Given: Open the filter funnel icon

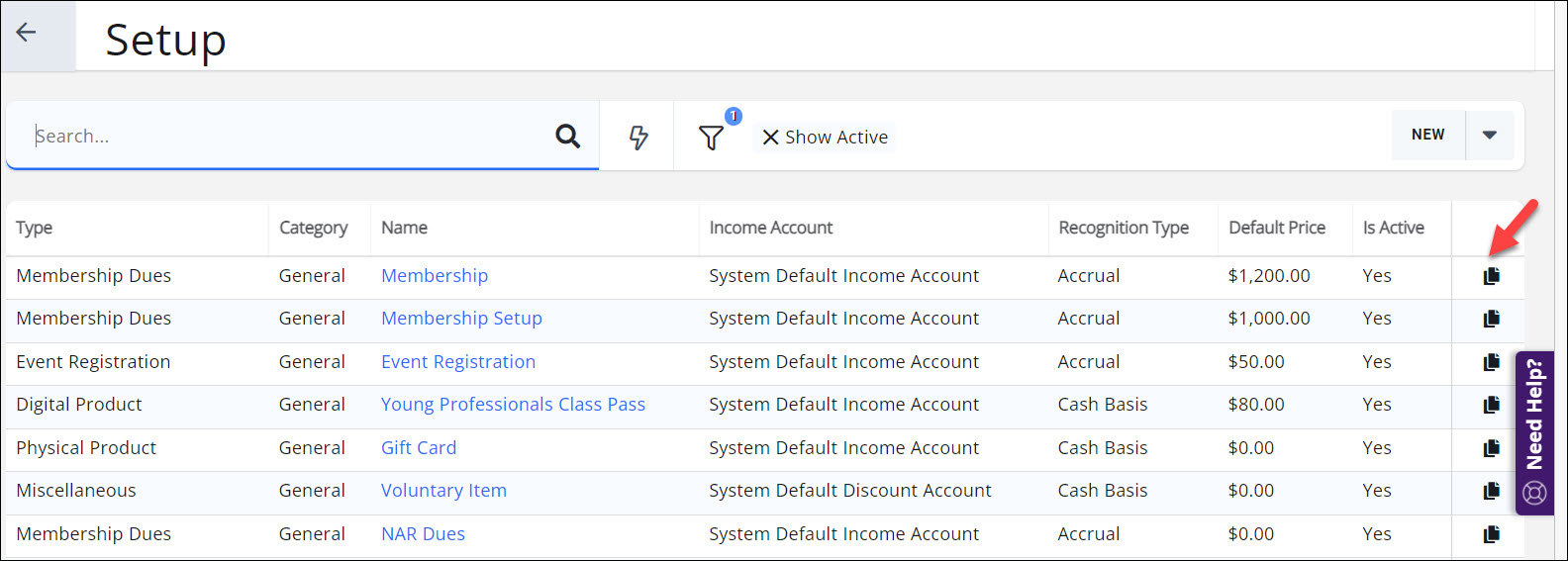Looking at the screenshot, I should click(x=711, y=138).
